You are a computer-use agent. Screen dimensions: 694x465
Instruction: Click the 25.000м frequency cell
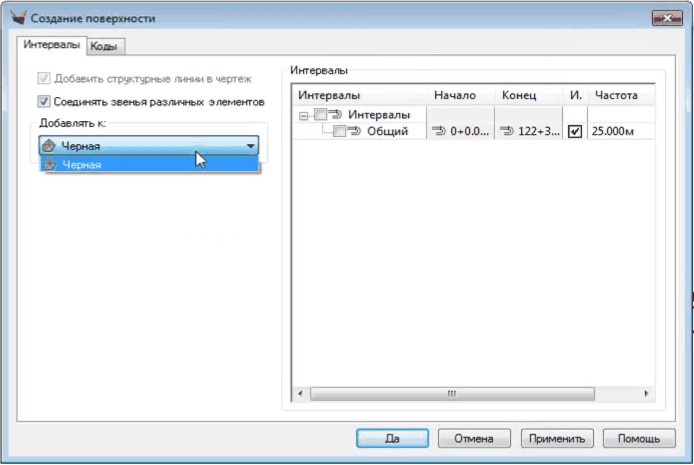coord(618,131)
